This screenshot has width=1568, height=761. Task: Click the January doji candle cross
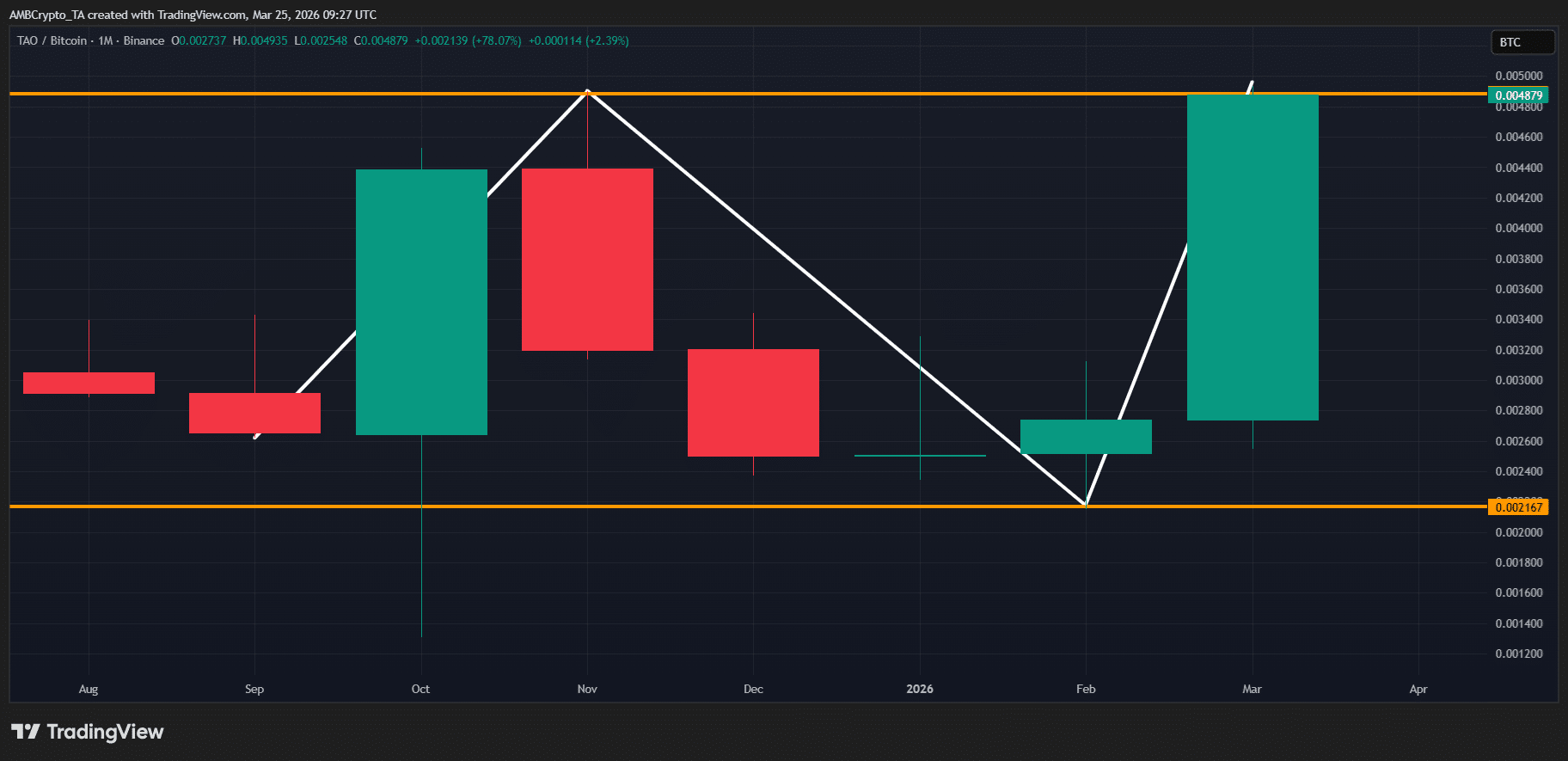(920, 455)
